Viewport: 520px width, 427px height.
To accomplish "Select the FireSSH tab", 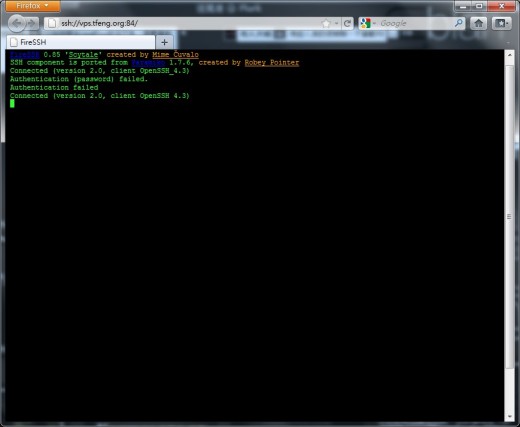I will [x=81, y=42].
